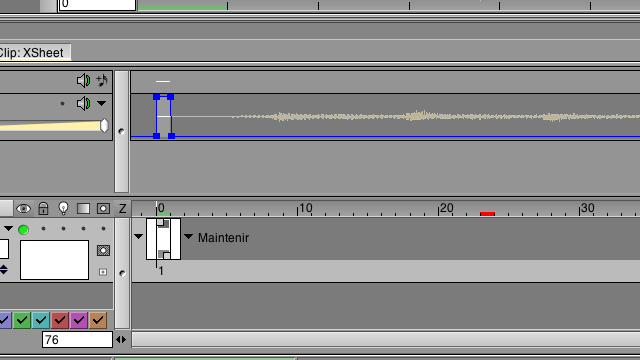The height and width of the screenshot is (360, 640).
Task: Toggle the green color filter checkbox
Action: coord(22,320)
